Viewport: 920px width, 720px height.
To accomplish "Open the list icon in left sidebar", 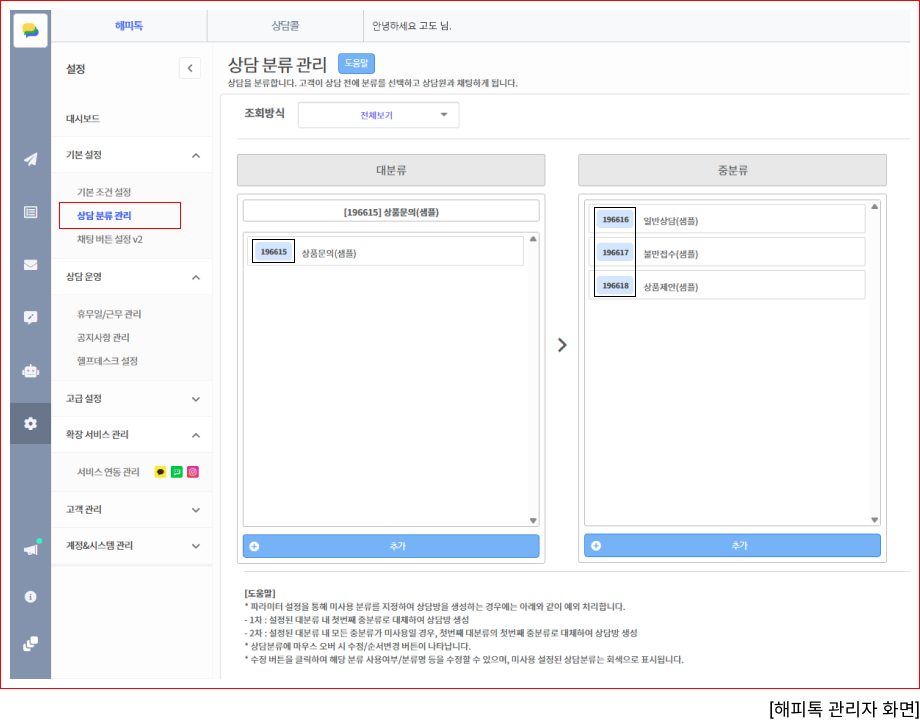I will coord(31,212).
